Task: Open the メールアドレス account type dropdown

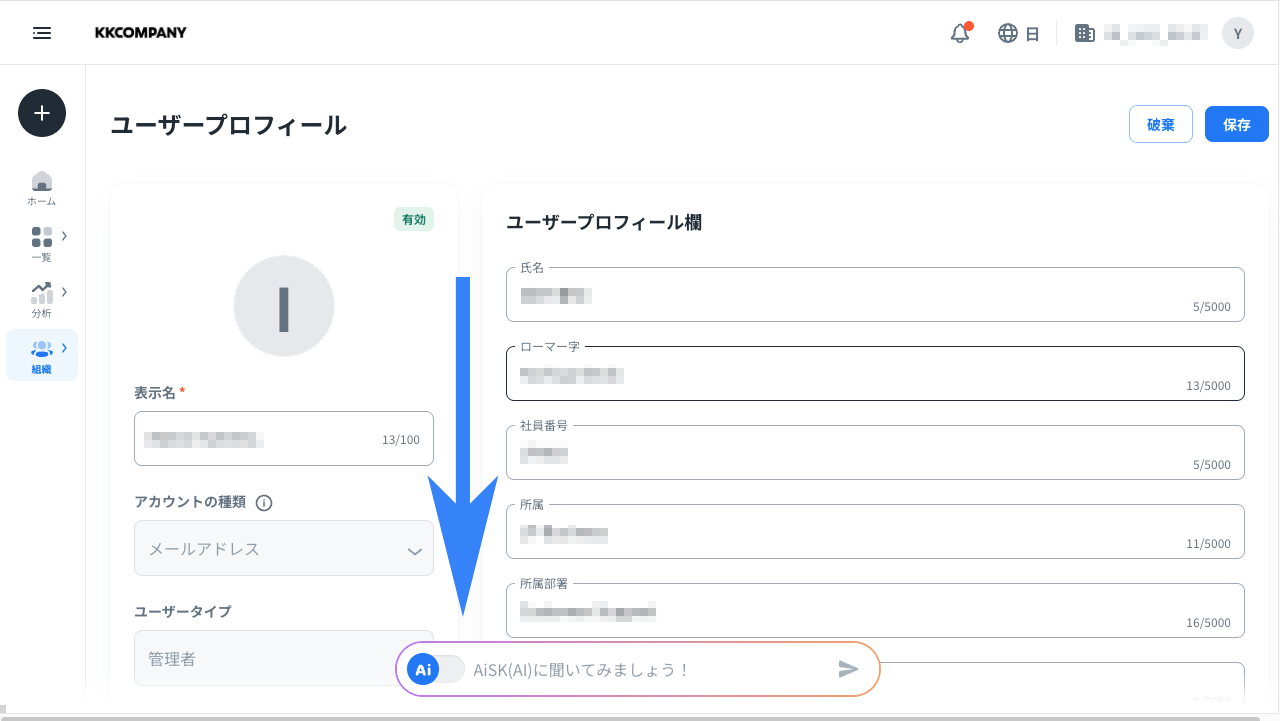Action: click(x=284, y=548)
